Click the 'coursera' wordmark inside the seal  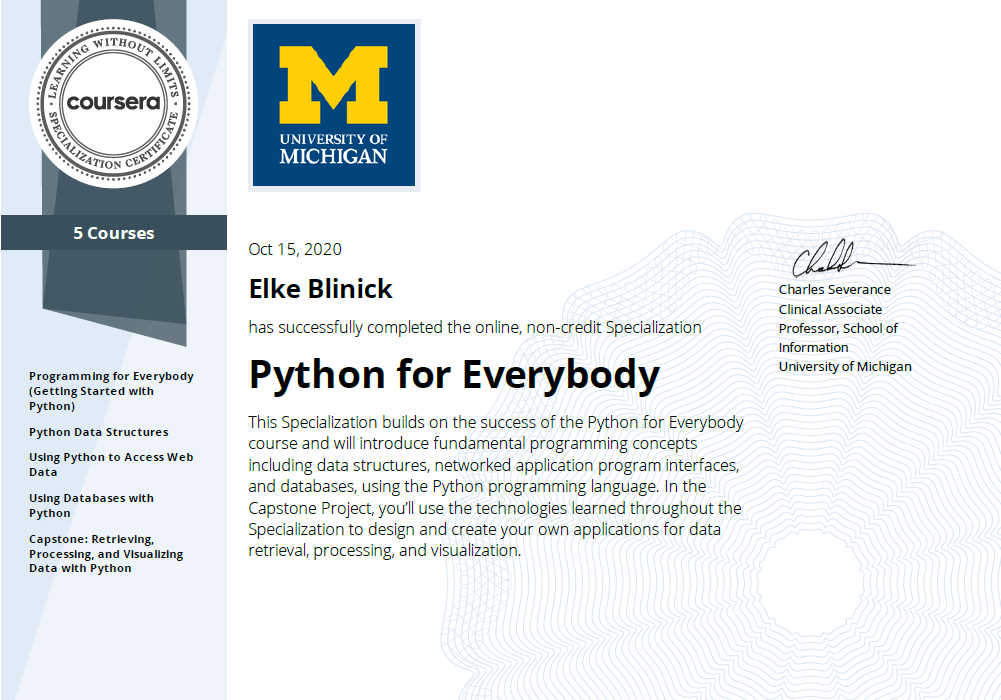[x=114, y=102]
